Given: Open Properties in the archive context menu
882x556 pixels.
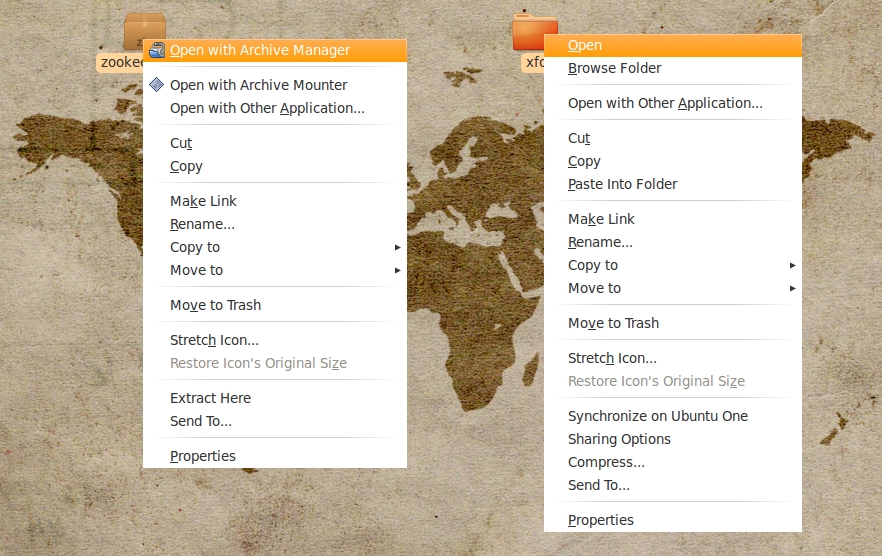Looking at the screenshot, I should click(203, 456).
